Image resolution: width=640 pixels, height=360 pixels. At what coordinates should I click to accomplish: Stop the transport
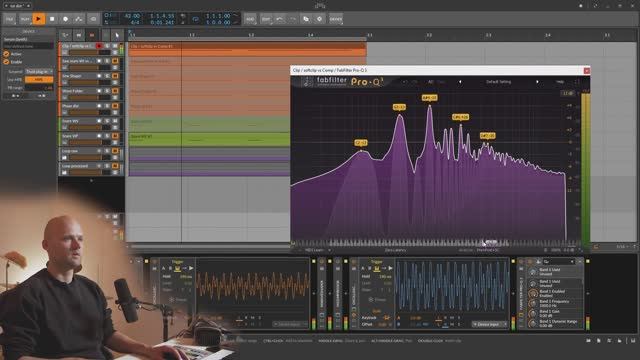pos(52,19)
